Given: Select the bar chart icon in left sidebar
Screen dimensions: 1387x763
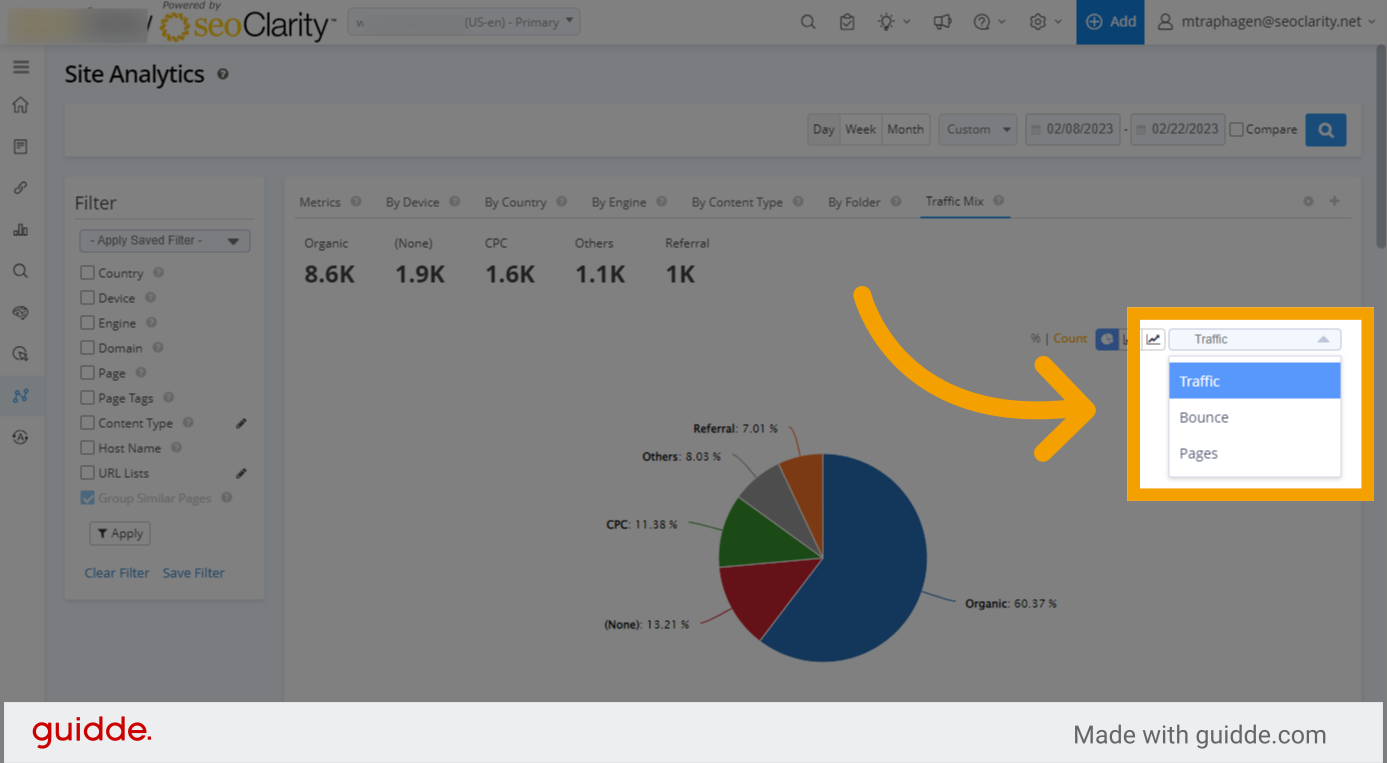Looking at the screenshot, I should (x=22, y=229).
